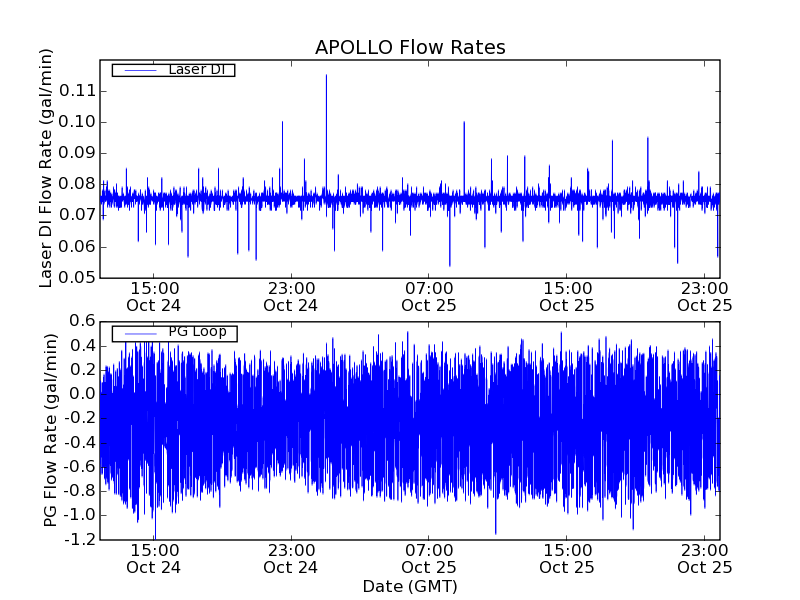This screenshot has height=600, width=800.
Task: Click '15:00 Oct 24' under the Laser DI plot
Action: point(154,297)
